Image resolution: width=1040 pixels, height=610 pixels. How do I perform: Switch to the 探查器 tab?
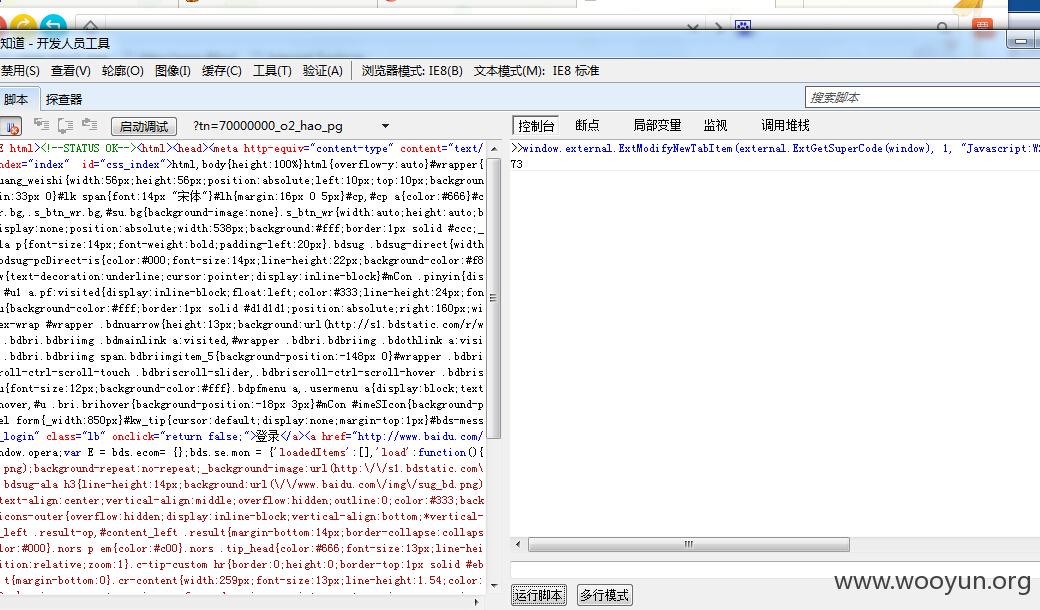(64, 99)
